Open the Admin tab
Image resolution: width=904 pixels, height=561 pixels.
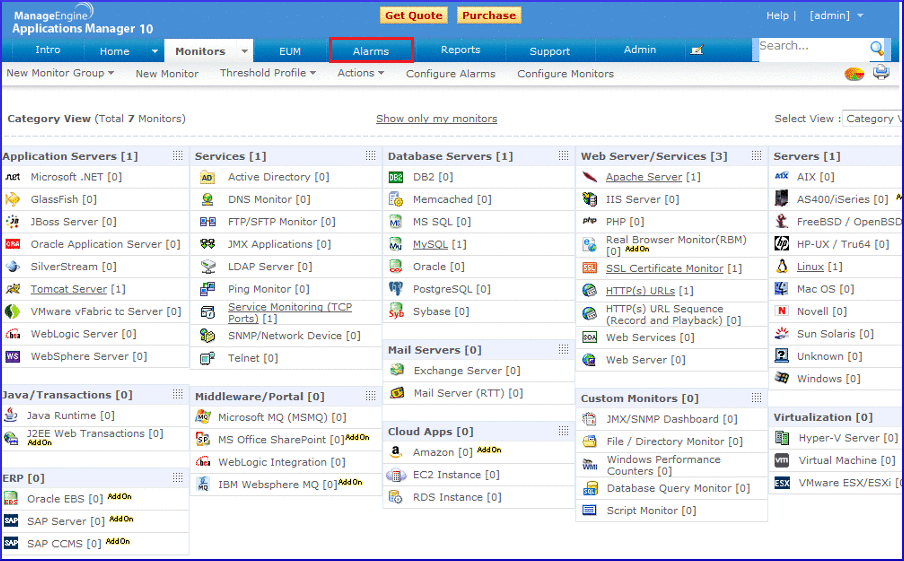639,50
